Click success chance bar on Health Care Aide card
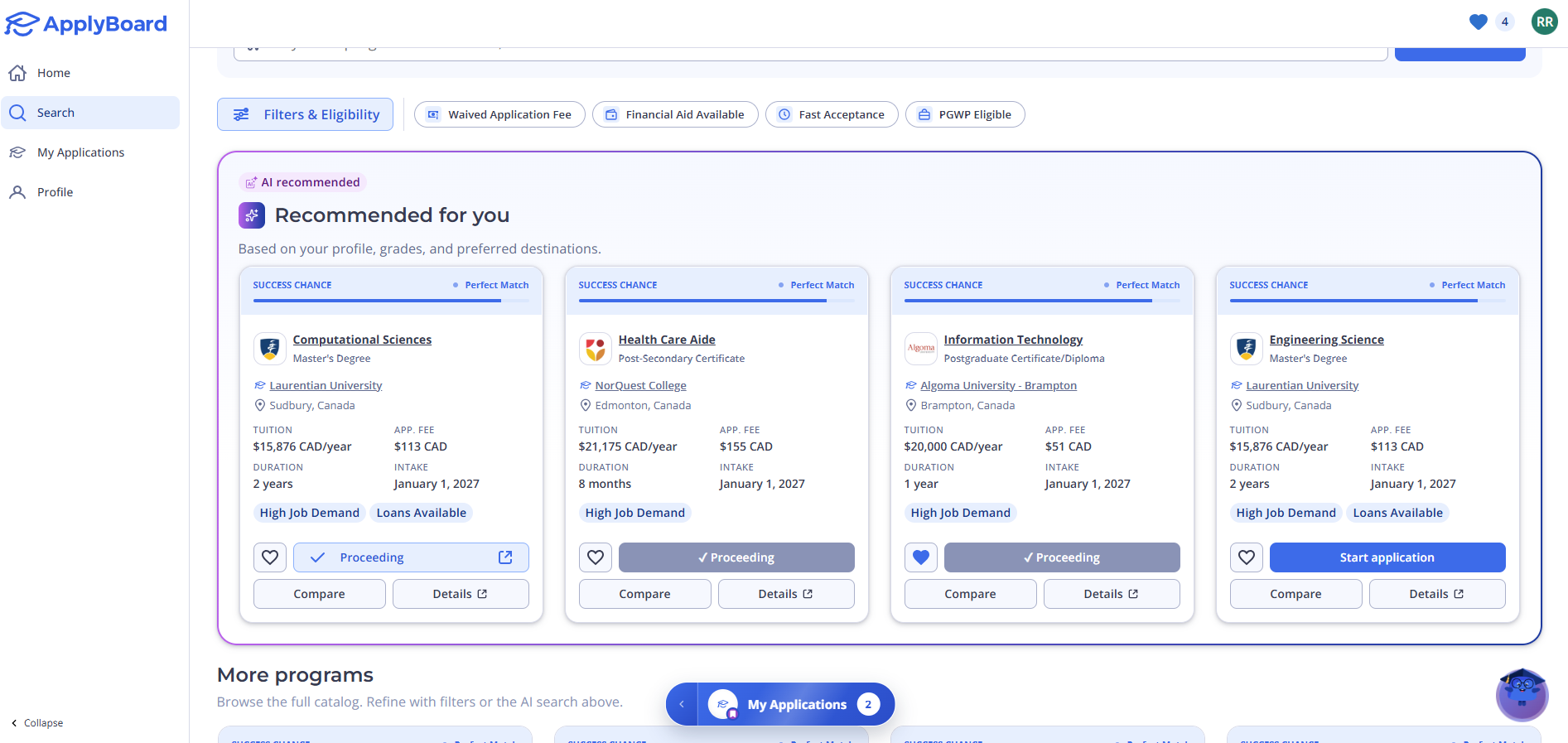 [x=716, y=301]
